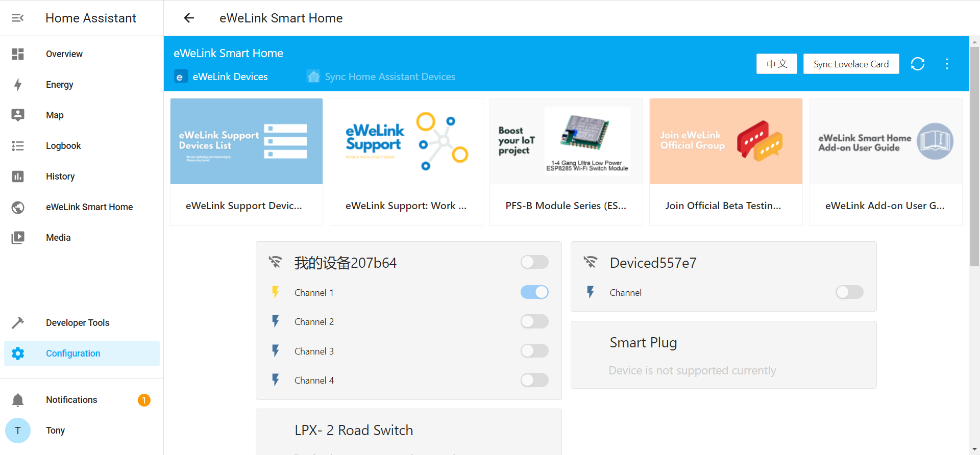Click the Sync Home Assistant Devices house icon
Image resolution: width=980 pixels, height=455 pixels.
coord(313,76)
